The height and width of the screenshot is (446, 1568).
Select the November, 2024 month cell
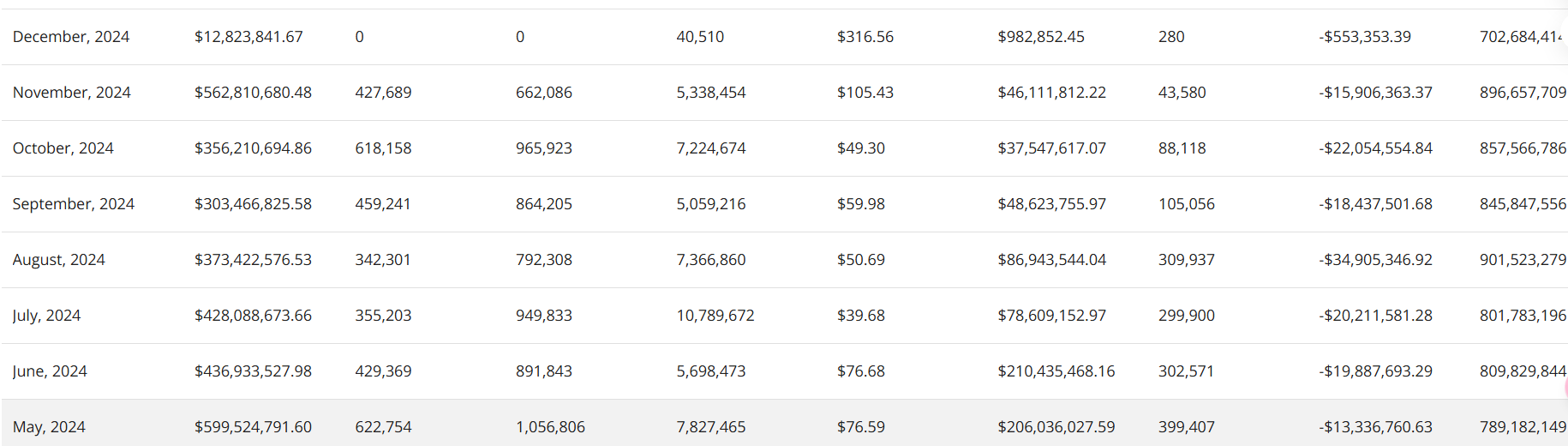(x=72, y=93)
